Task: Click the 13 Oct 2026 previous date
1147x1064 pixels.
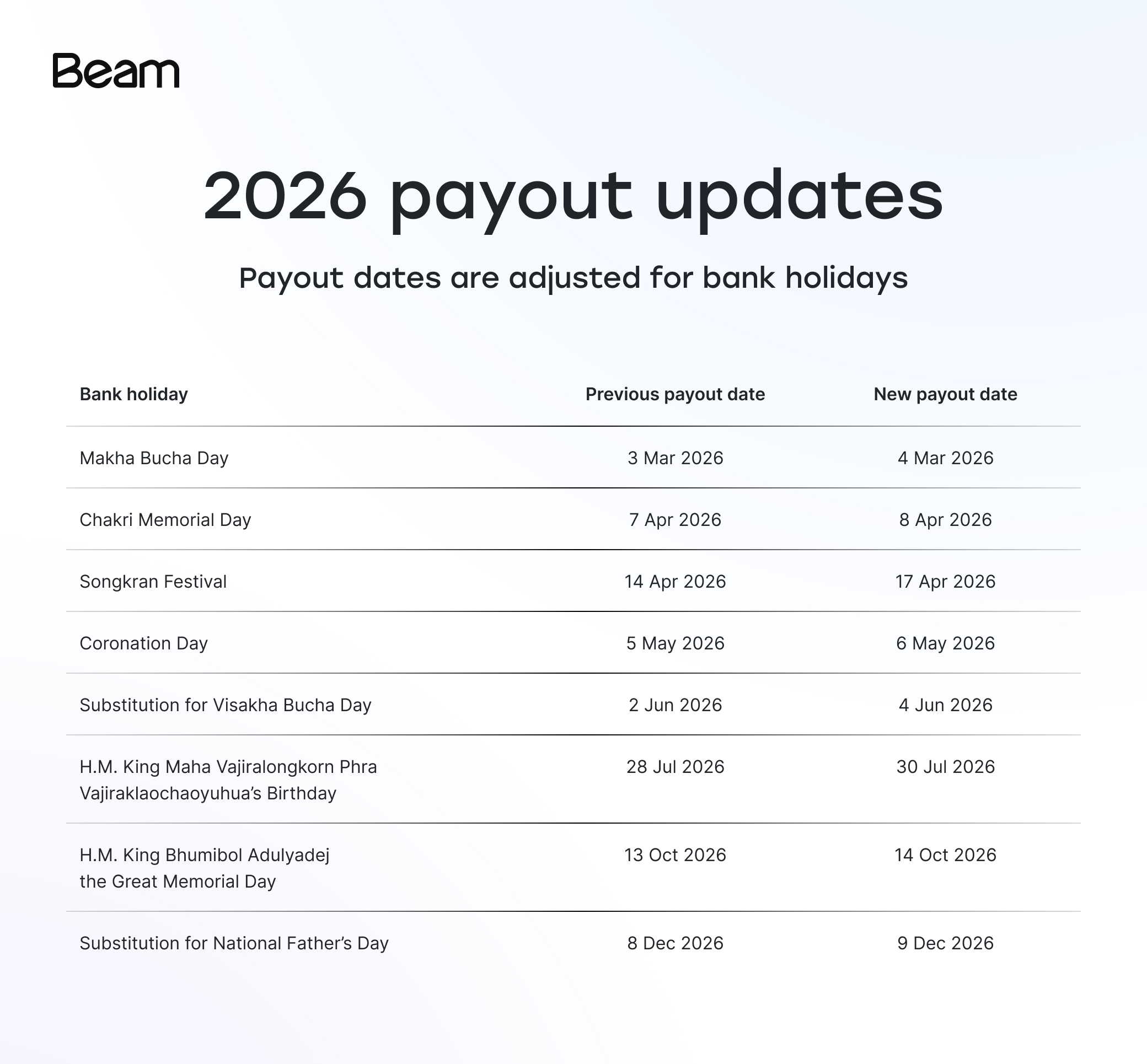Action: pos(675,855)
